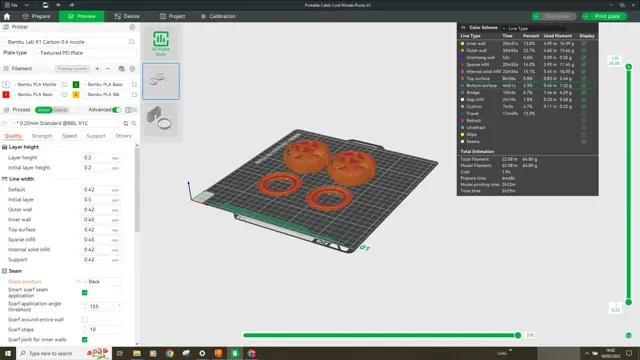The image size is (640, 360).
Task: Open Task View on the taskbar
Action: click(120, 353)
